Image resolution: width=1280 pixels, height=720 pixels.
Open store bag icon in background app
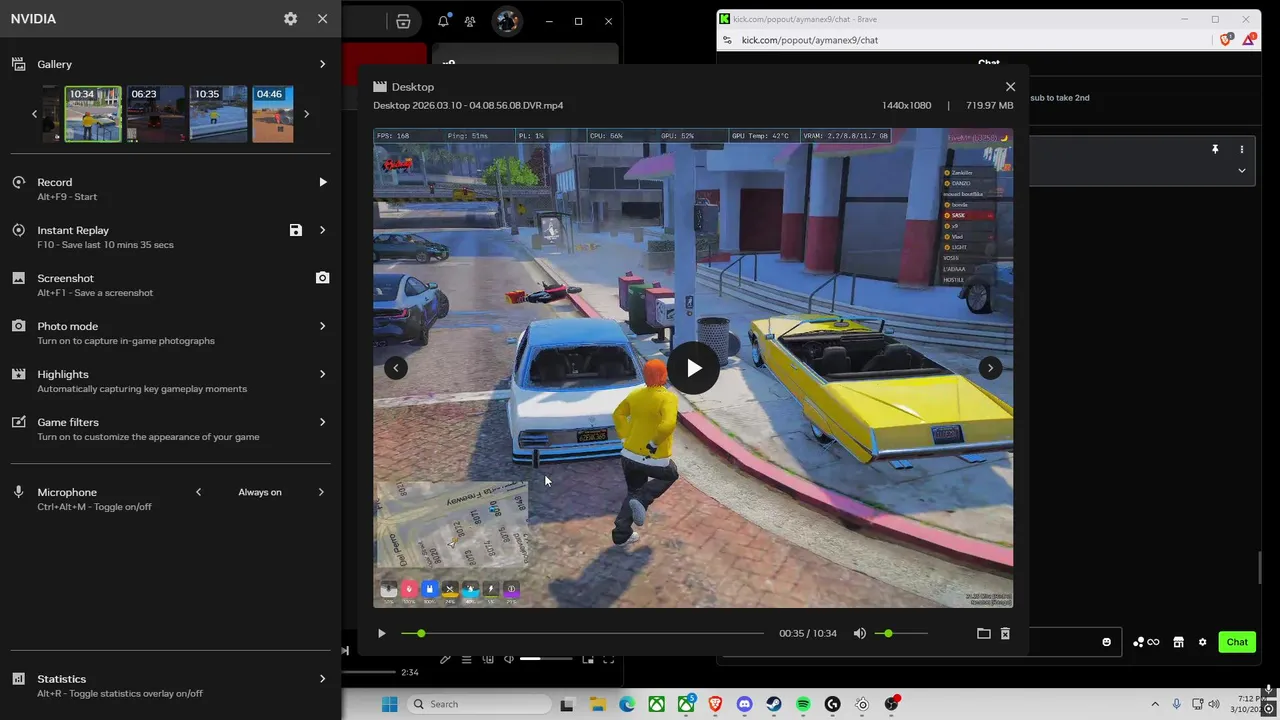[403, 21]
